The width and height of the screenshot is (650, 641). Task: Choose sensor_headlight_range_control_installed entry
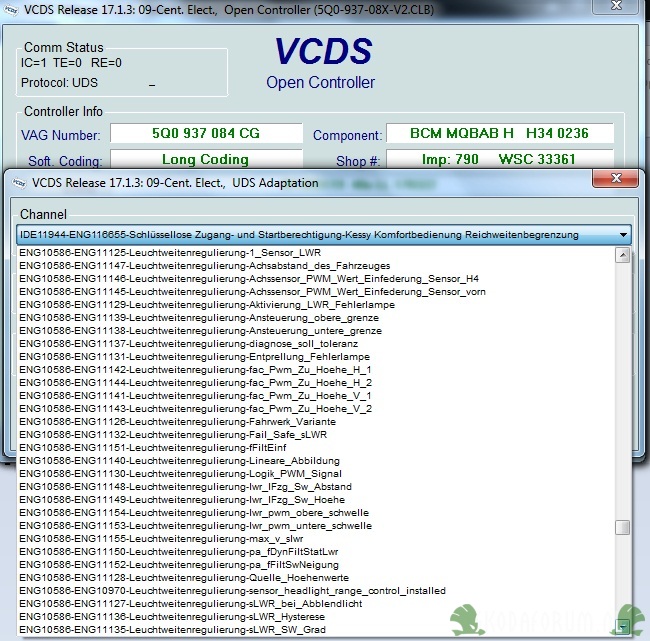(x=232, y=591)
